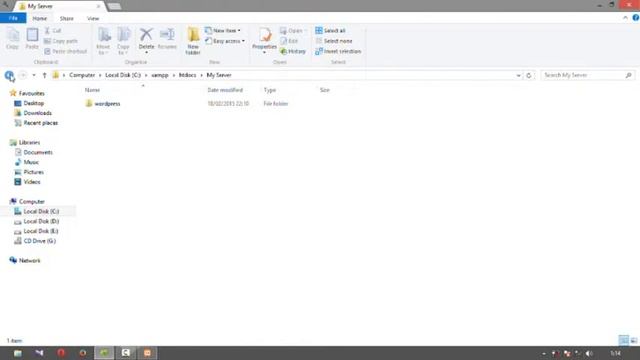
Task: Refresh the current folder
Action: (x=529, y=76)
